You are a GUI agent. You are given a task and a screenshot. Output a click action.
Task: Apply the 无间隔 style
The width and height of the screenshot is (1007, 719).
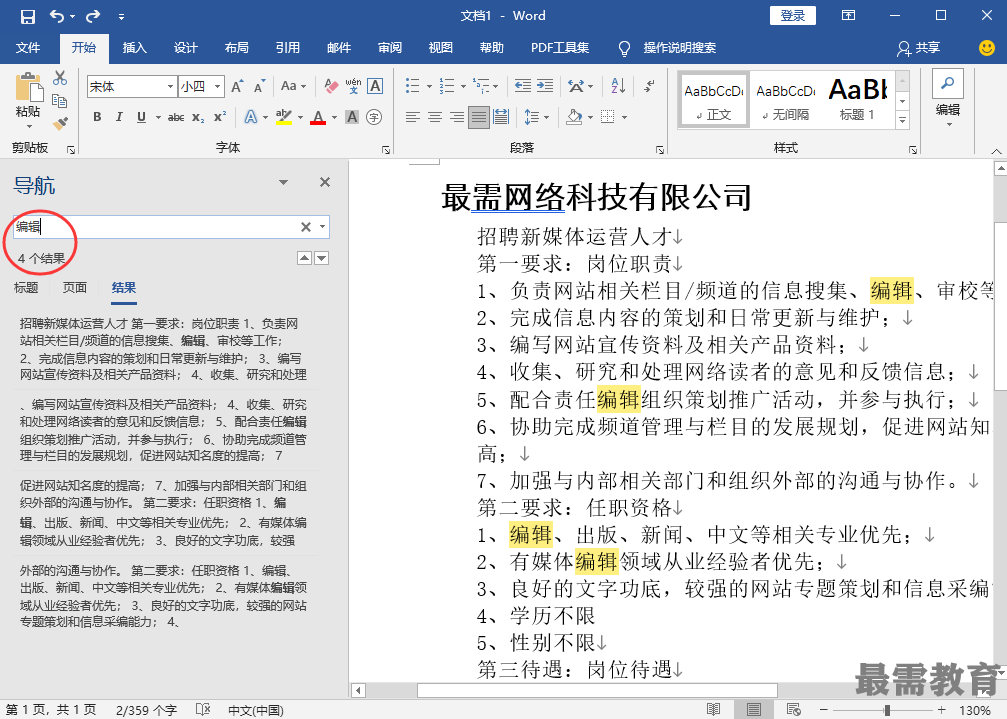tap(785, 100)
